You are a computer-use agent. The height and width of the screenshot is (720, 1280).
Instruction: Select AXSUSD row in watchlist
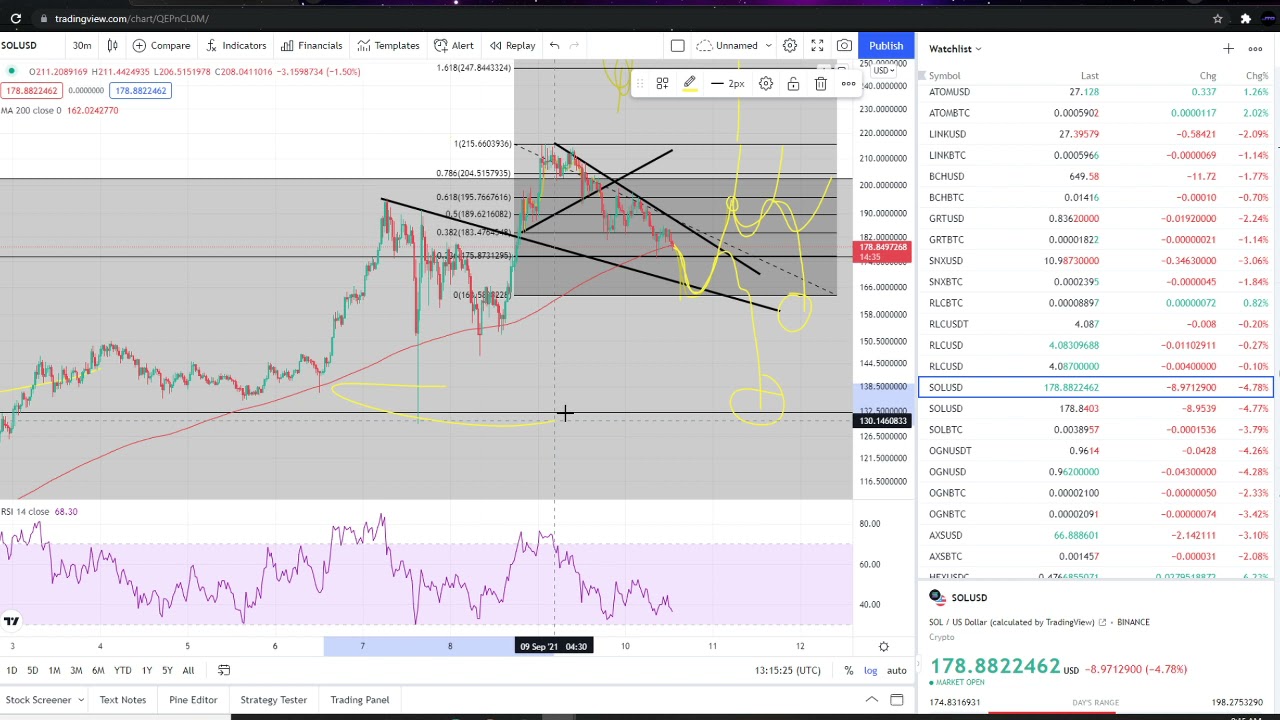(1095, 535)
